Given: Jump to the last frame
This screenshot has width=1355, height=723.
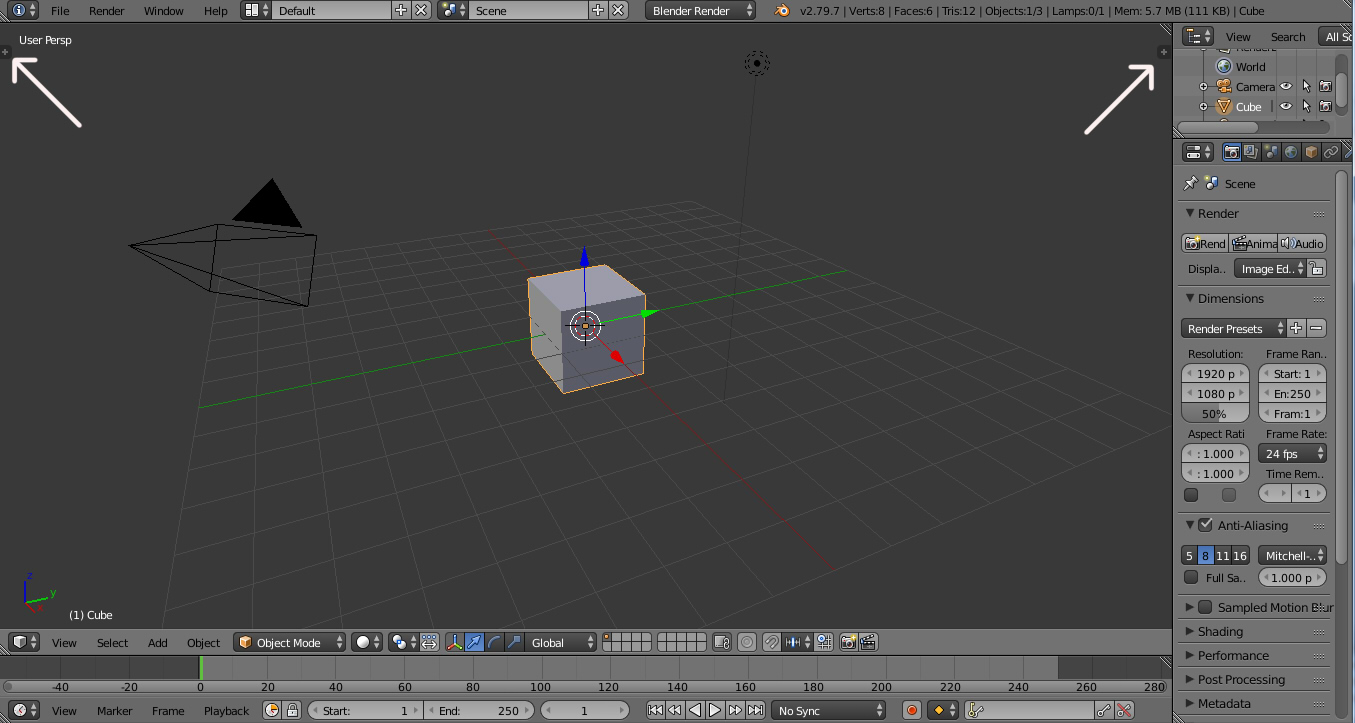Looking at the screenshot, I should pyautogui.click(x=755, y=710).
